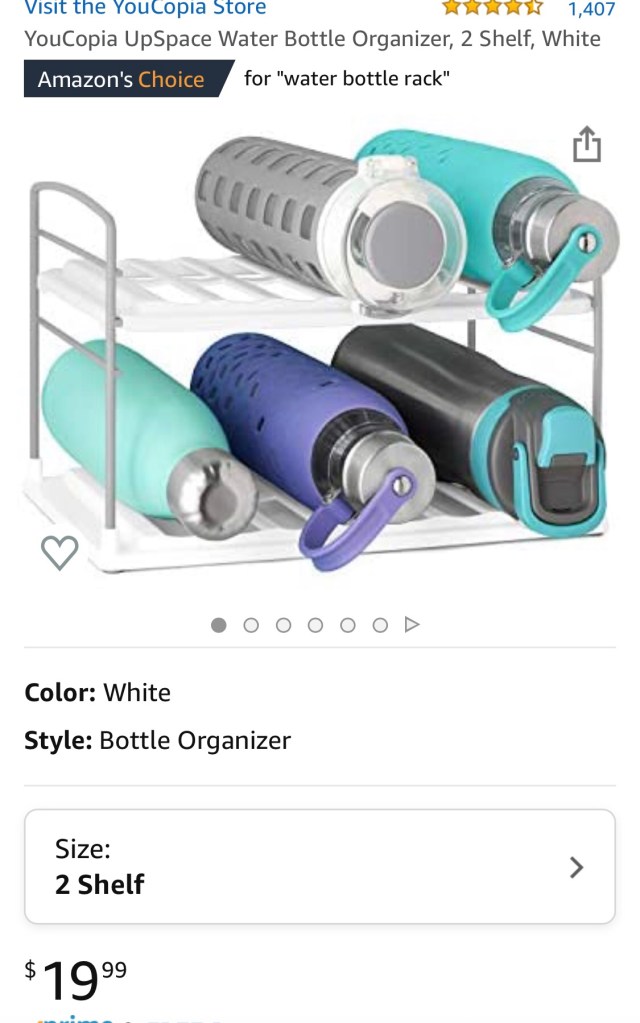
Task: Open the water bottle organizer product photo
Action: [x=320, y=350]
